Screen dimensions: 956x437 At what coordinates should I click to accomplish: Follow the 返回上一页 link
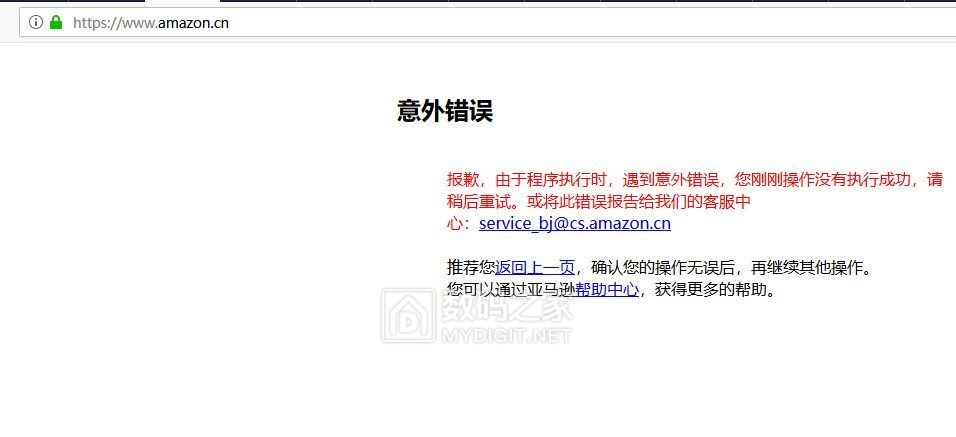click(x=535, y=268)
